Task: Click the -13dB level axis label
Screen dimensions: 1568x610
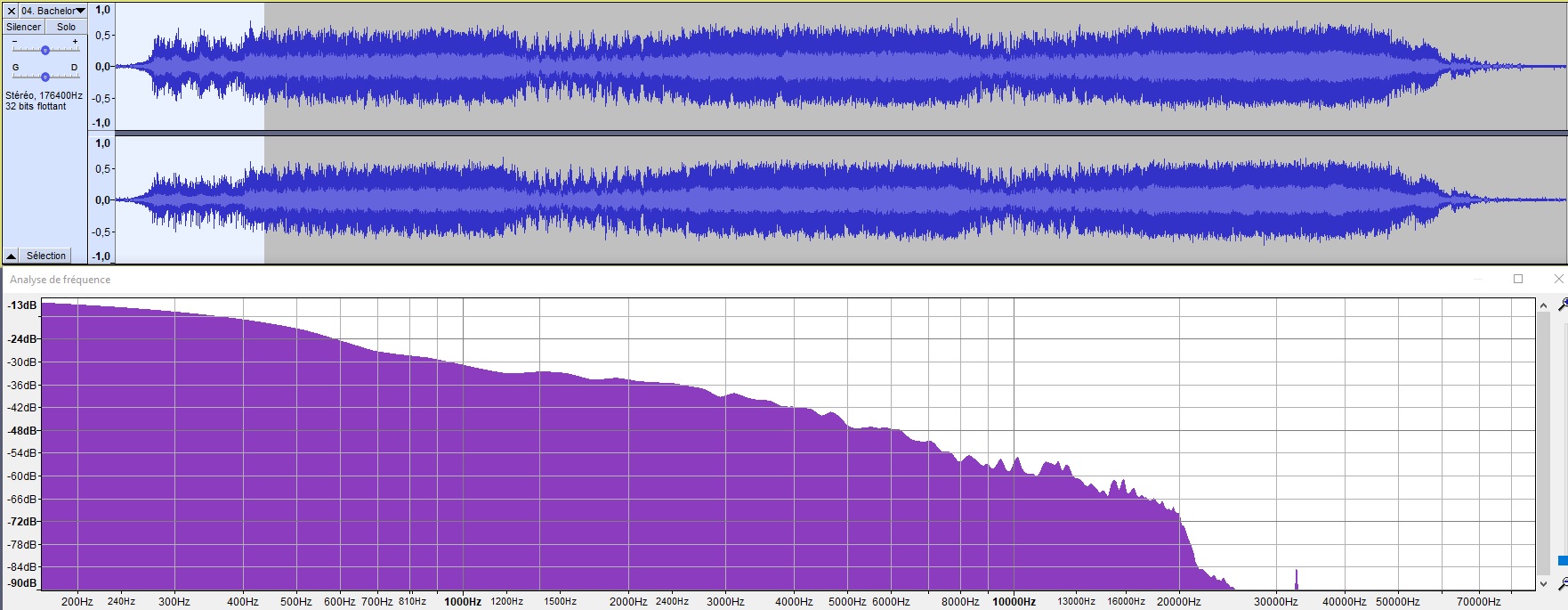Action: [x=22, y=305]
